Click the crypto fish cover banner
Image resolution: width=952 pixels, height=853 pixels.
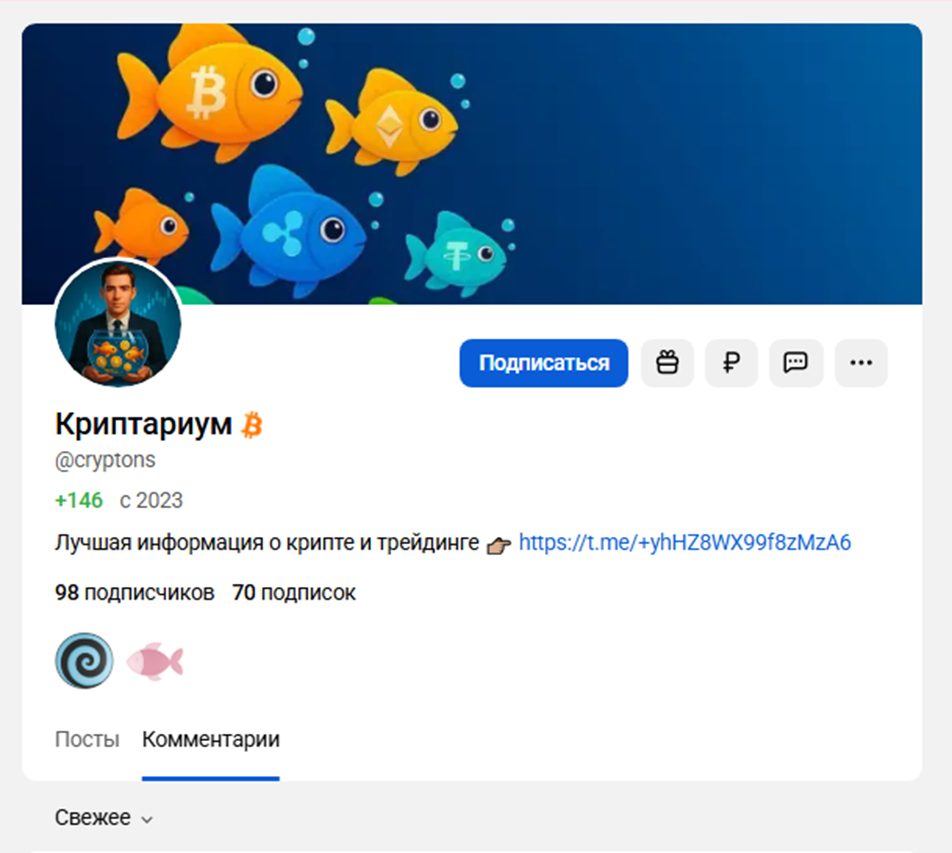(472, 164)
